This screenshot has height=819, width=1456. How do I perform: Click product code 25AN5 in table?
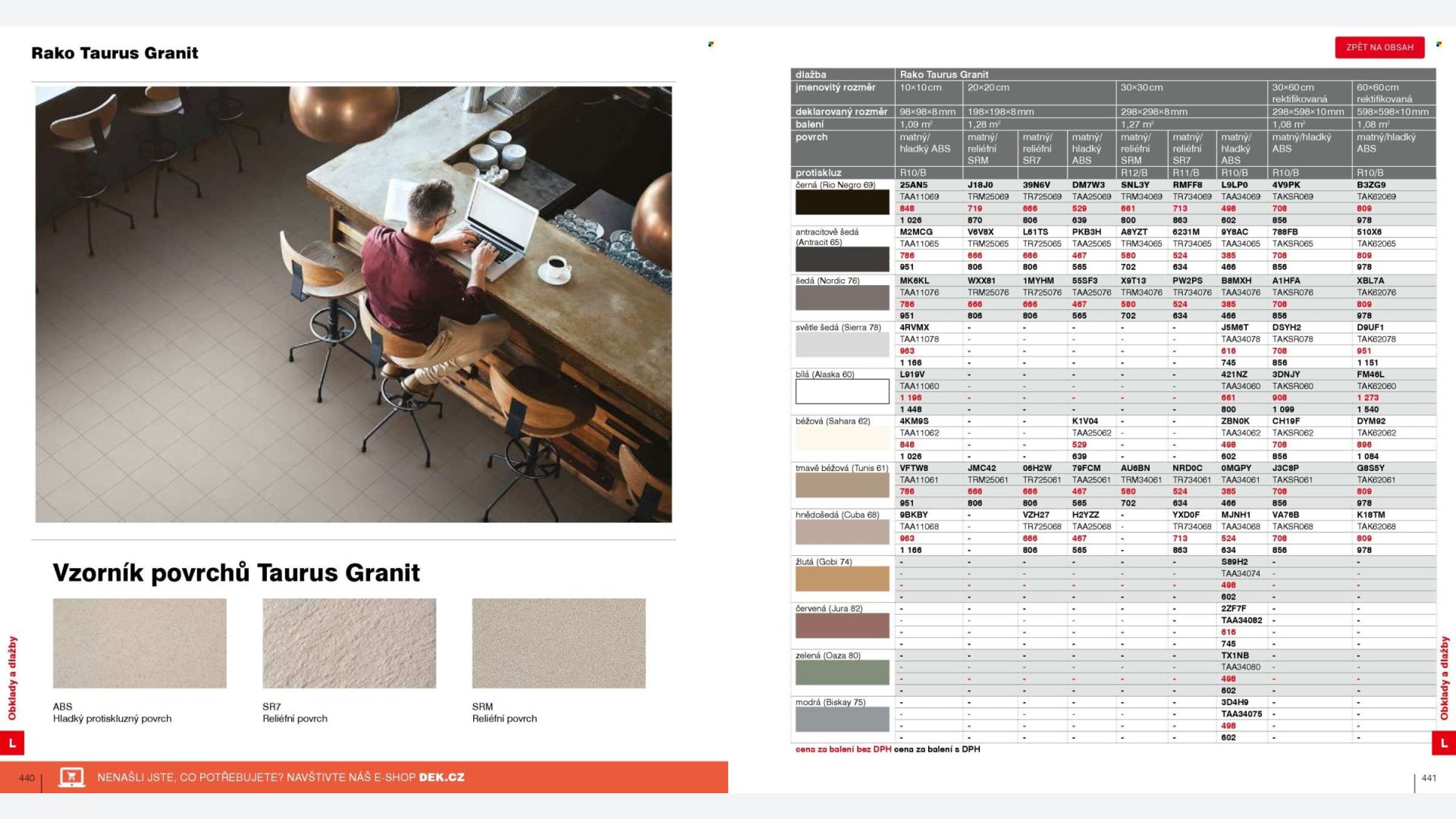coord(913,185)
